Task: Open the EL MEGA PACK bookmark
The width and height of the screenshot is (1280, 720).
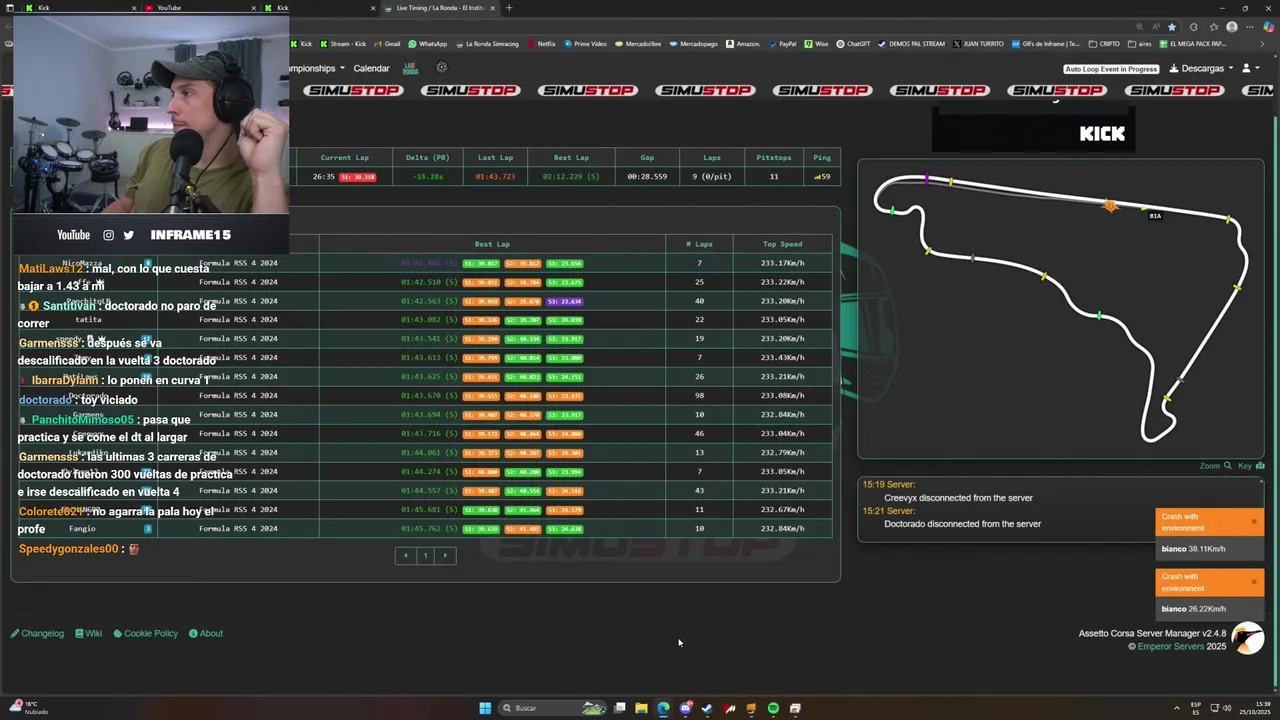Action: click(1193, 44)
